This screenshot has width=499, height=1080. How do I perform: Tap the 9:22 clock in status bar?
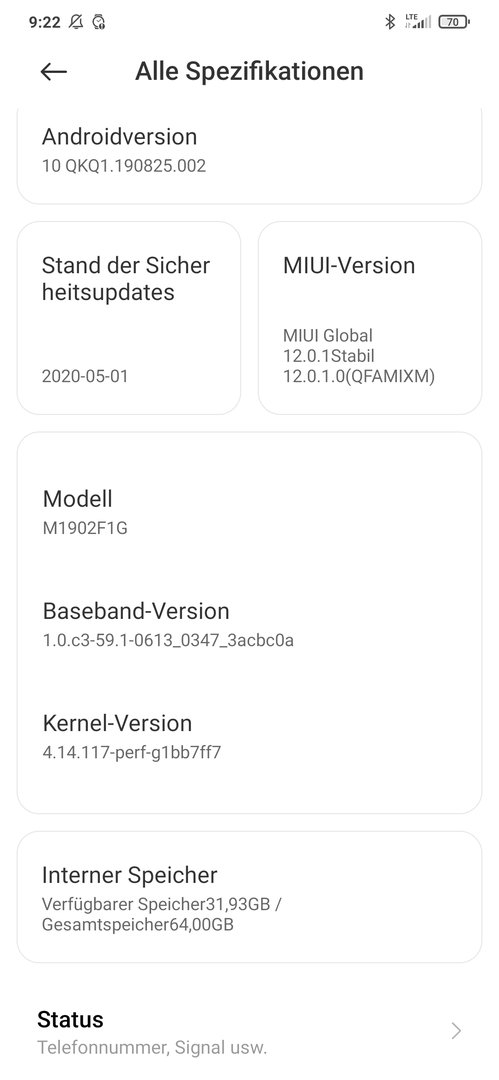45,22
